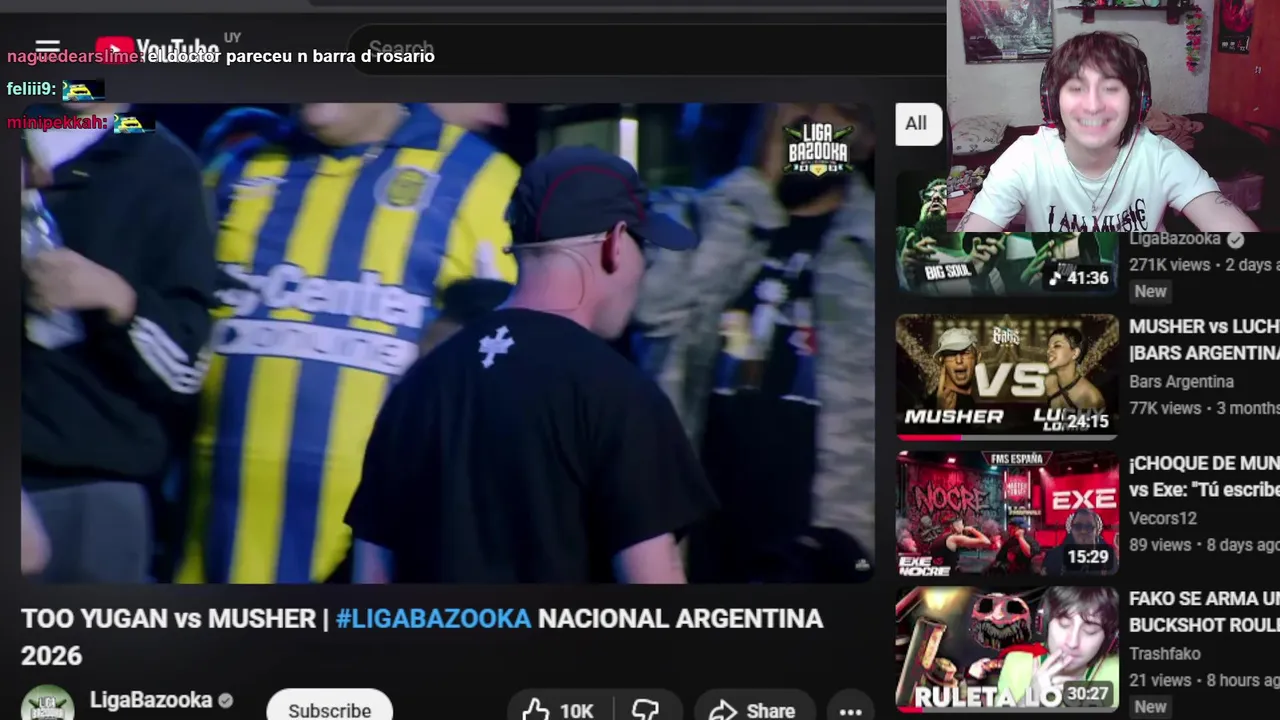The image size is (1280, 720).
Task: Click the New badge under 21 views
Action: 1150,707
